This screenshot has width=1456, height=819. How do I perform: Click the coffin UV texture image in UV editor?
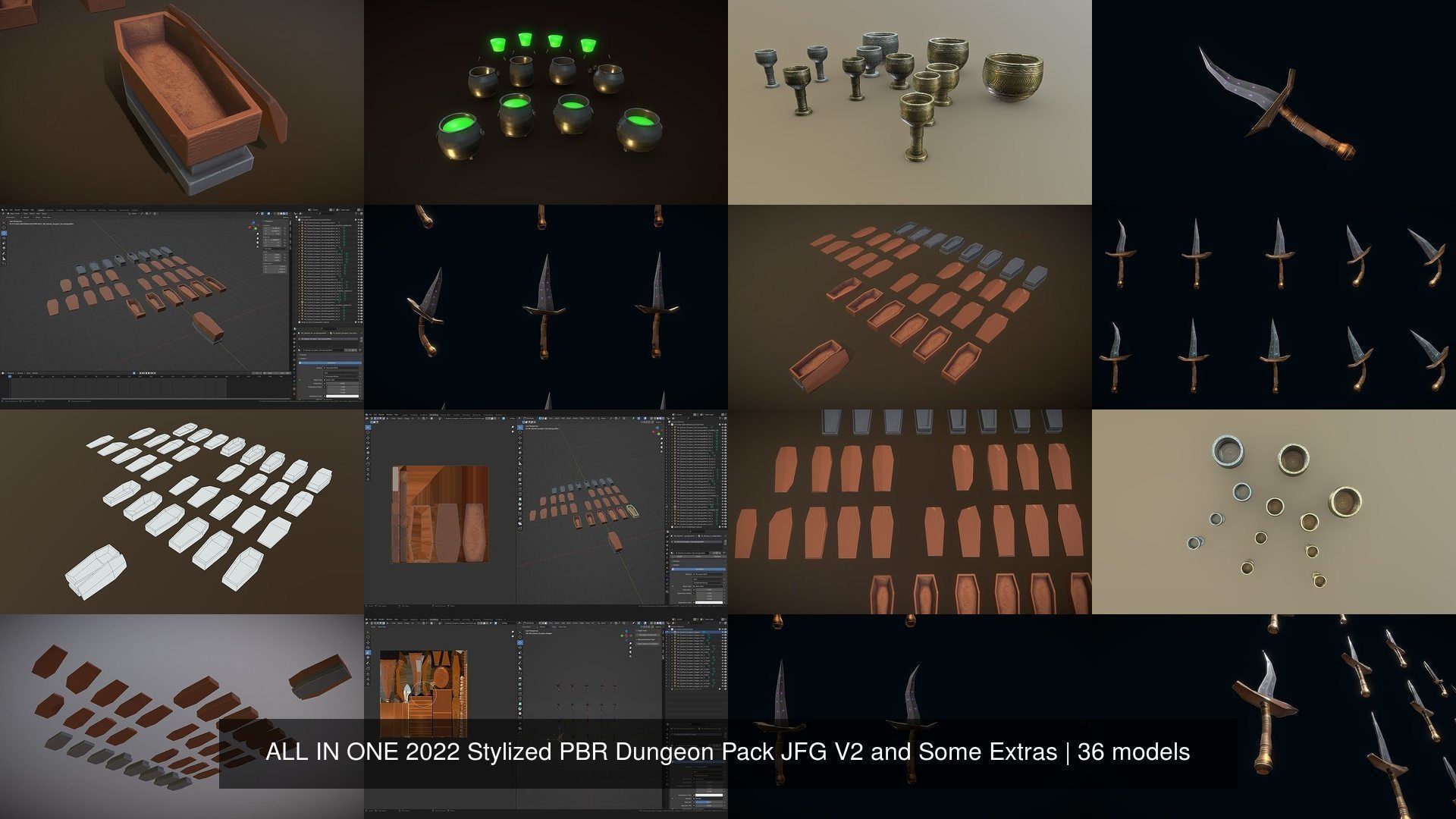coord(440,514)
